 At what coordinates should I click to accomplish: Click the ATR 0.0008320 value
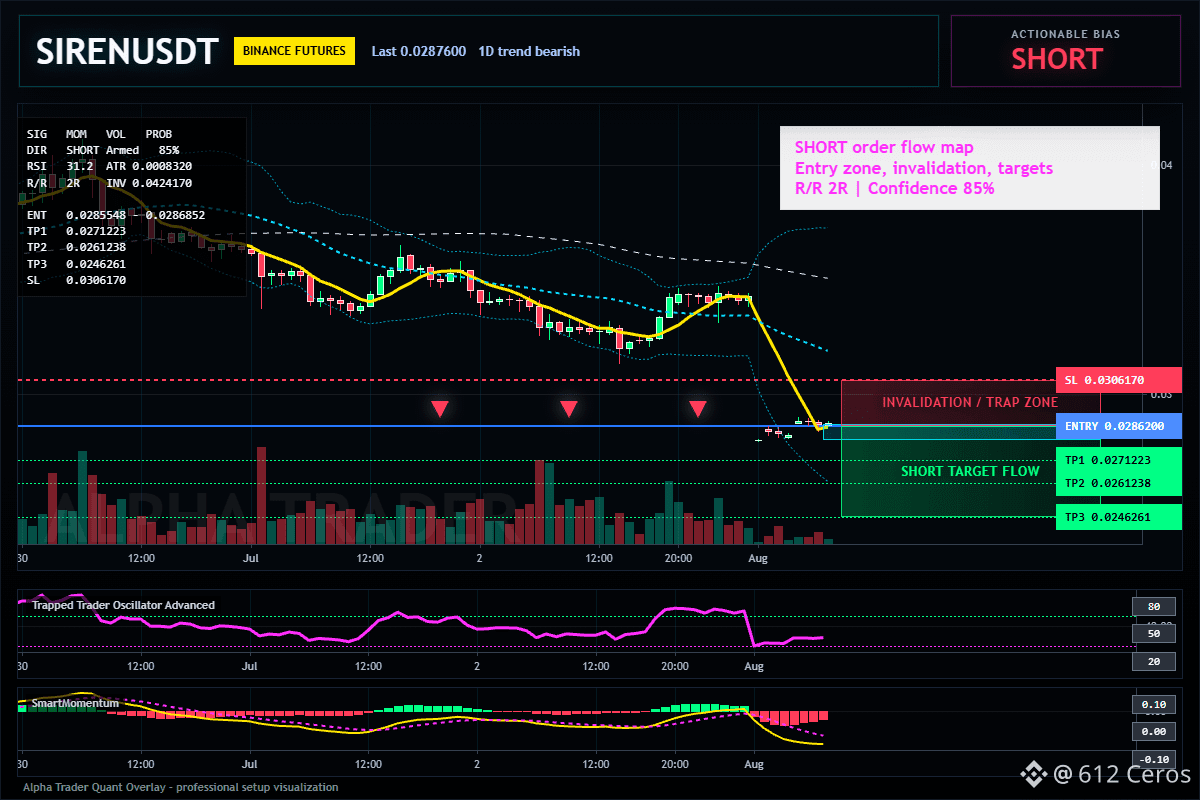(x=149, y=166)
